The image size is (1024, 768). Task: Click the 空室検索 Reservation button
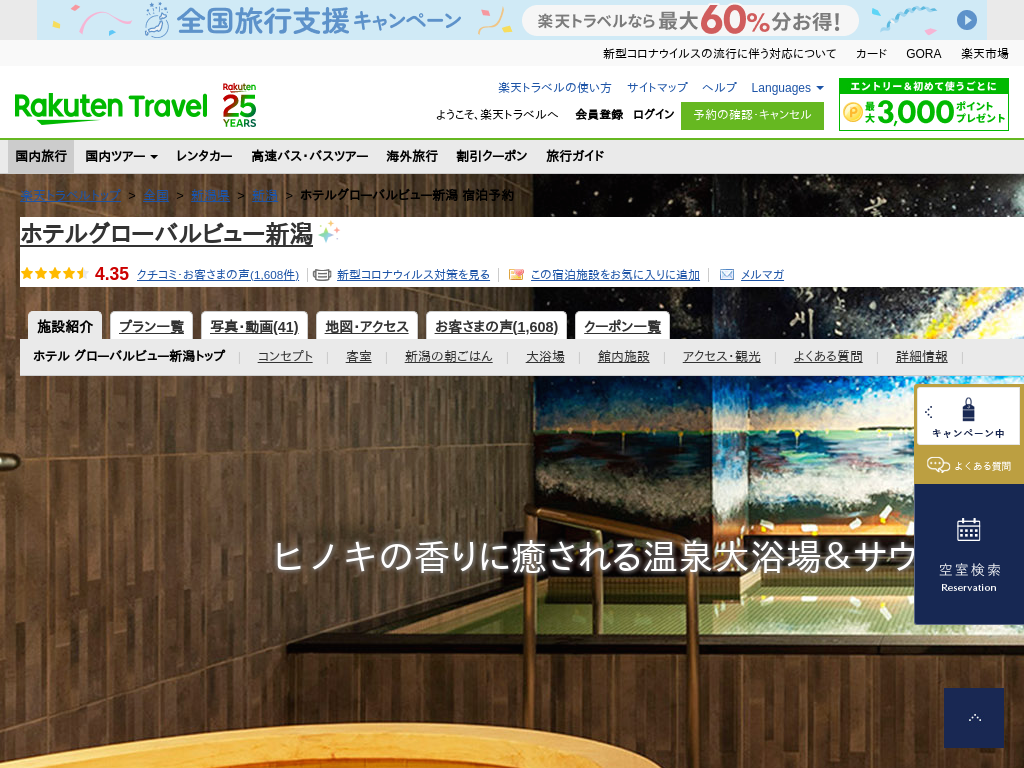[x=968, y=554]
